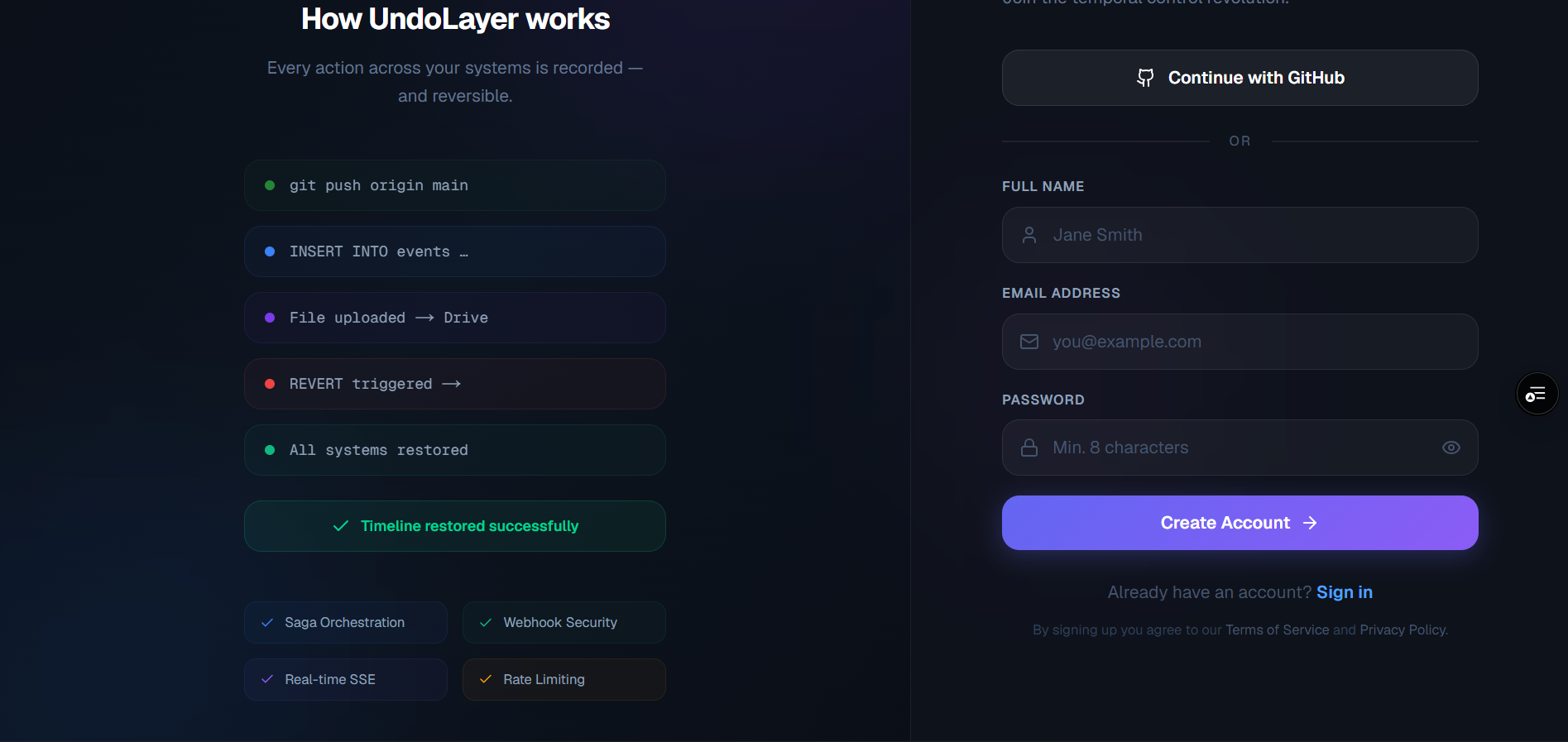The image size is (1568, 742).
Task: Click 'Timeline restored successfully' banner text
Action: [470, 526]
